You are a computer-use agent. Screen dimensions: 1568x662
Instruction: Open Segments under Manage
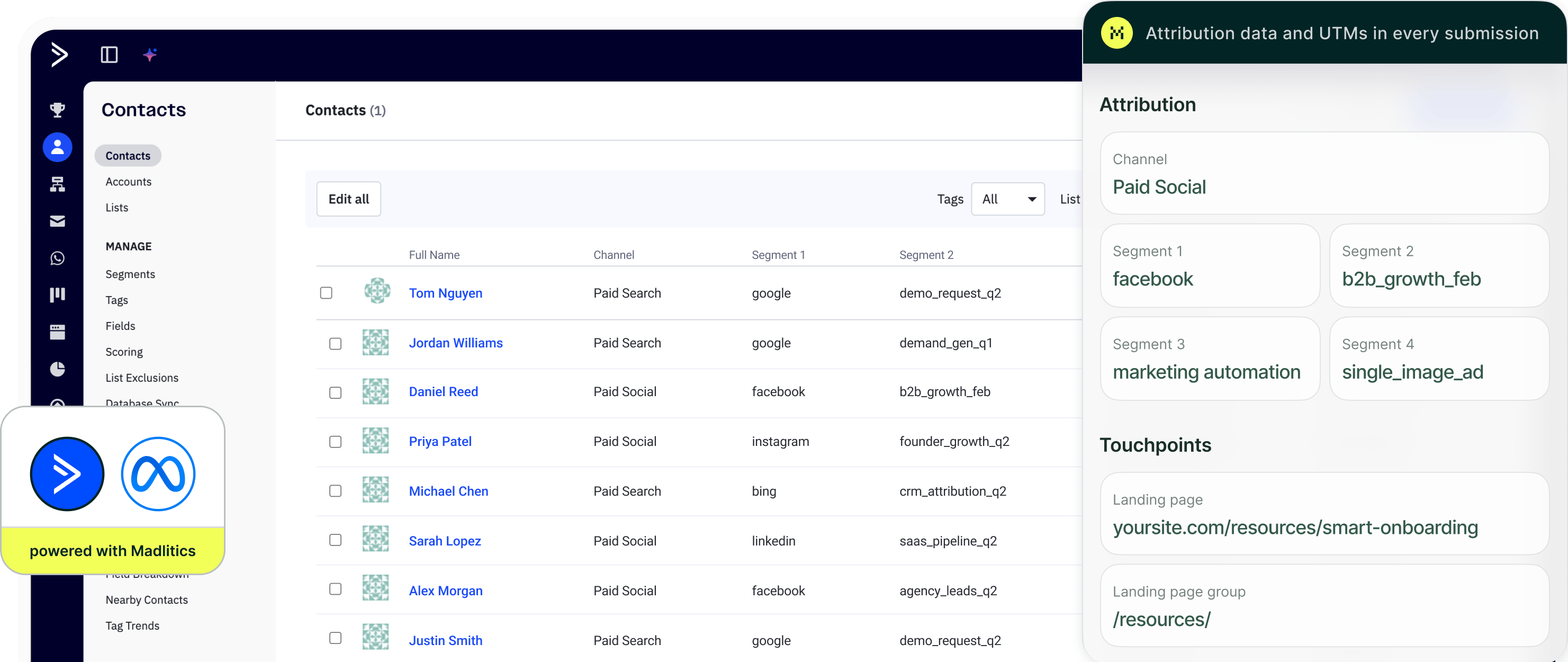[x=130, y=274]
